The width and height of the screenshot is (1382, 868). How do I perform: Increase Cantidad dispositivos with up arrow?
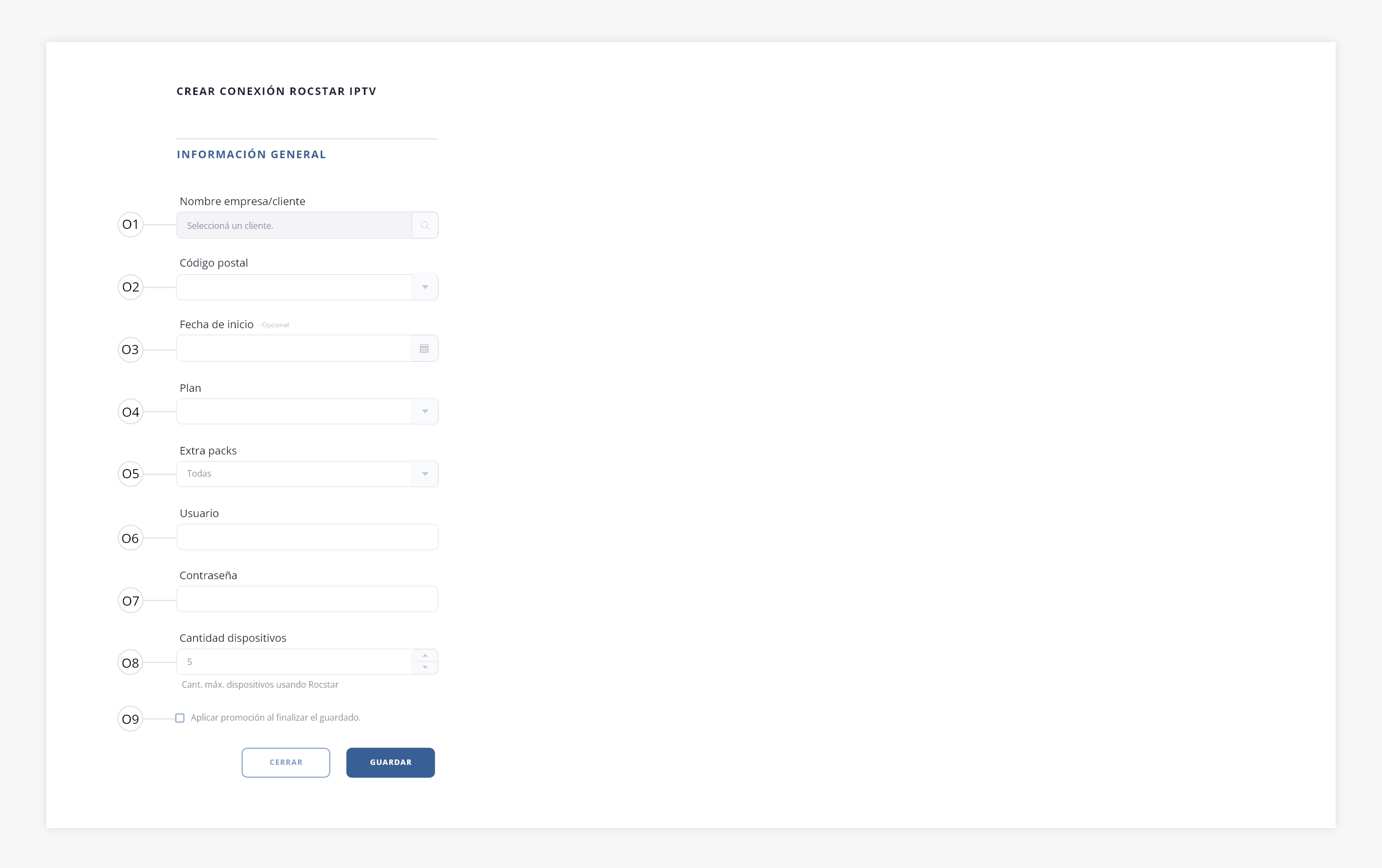click(x=425, y=656)
